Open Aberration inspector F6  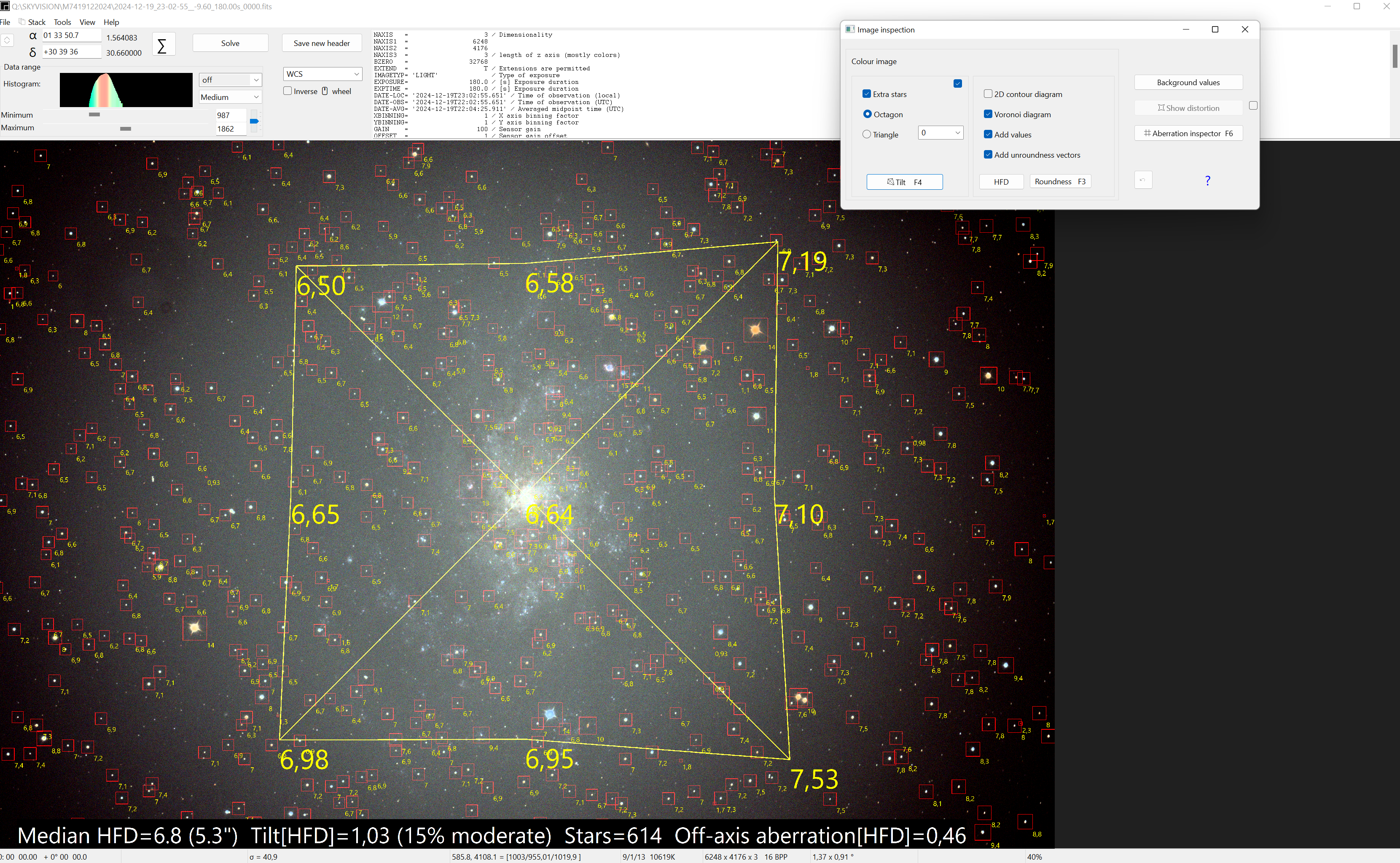click(1188, 134)
